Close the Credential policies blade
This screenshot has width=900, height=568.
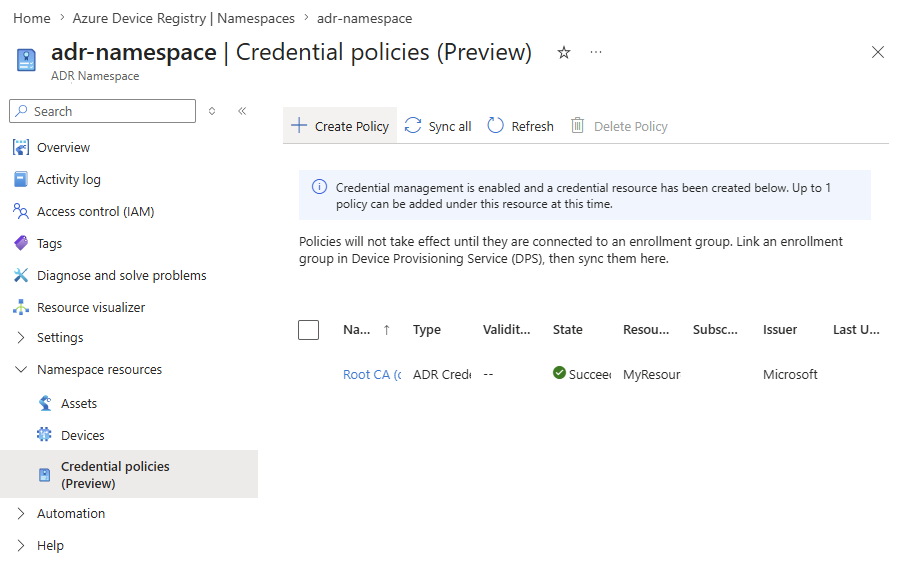coord(878,52)
